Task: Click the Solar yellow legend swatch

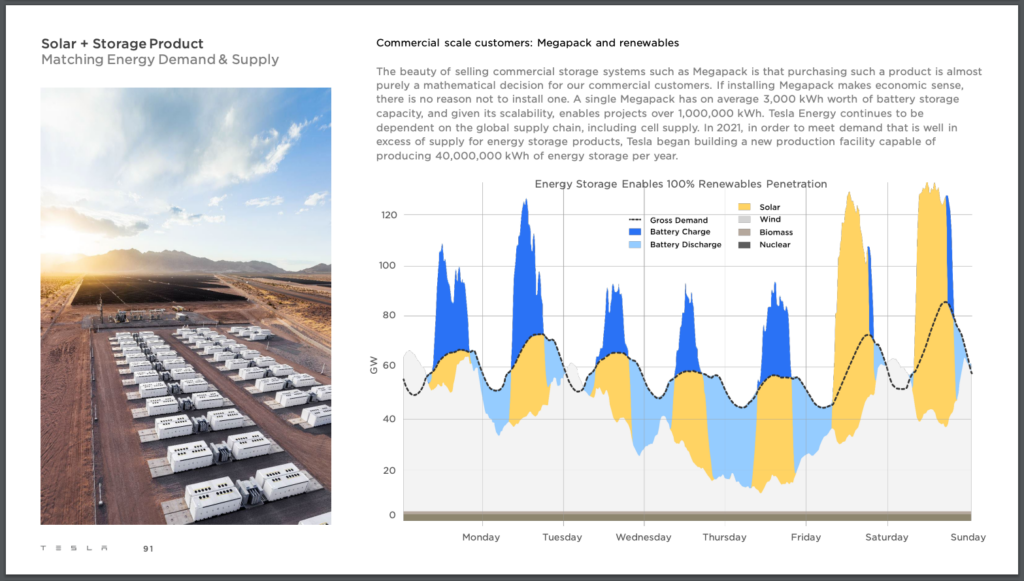Action: pyautogui.click(x=744, y=207)
